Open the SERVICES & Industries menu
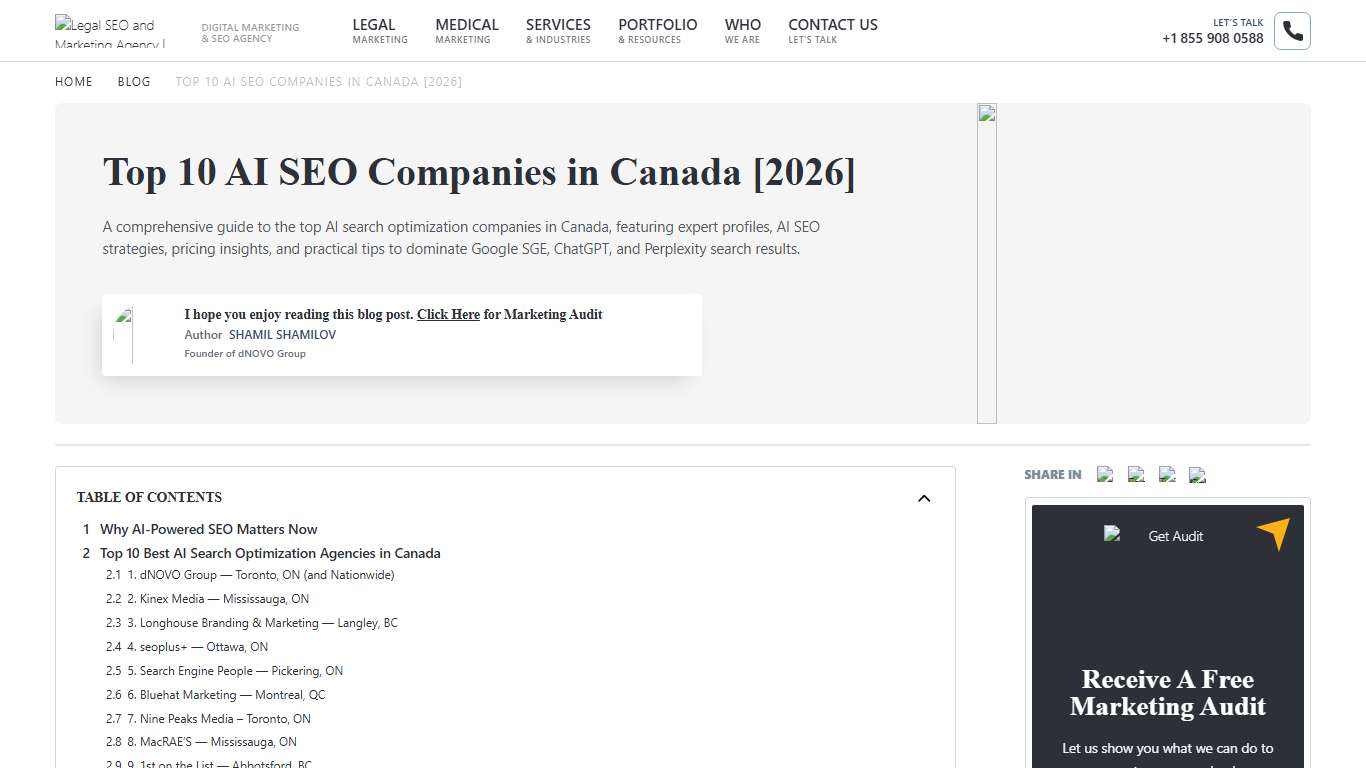The width and height of the screenshot is (1366, 768). [558, 31]
